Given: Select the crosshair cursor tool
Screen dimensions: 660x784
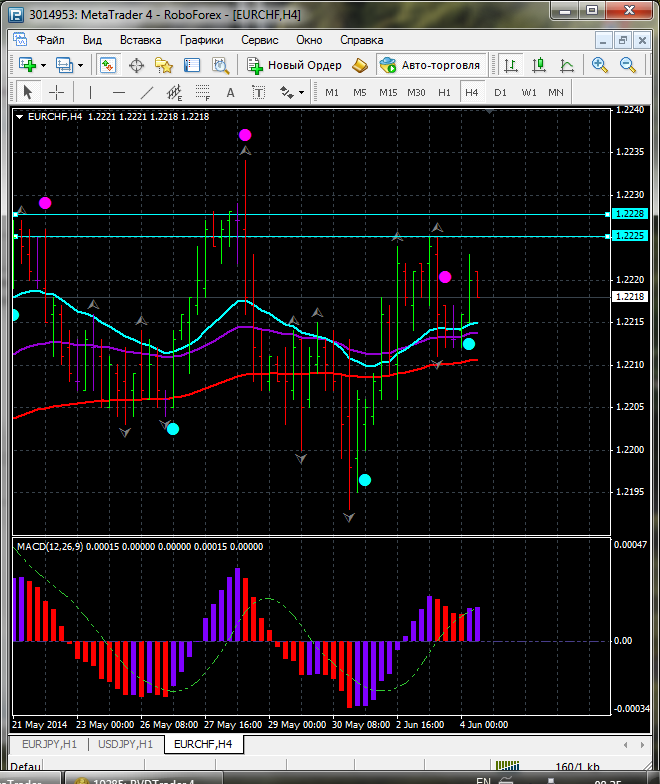Looking at the screenshot, I should pyautogui.click(x=57, y=92).
